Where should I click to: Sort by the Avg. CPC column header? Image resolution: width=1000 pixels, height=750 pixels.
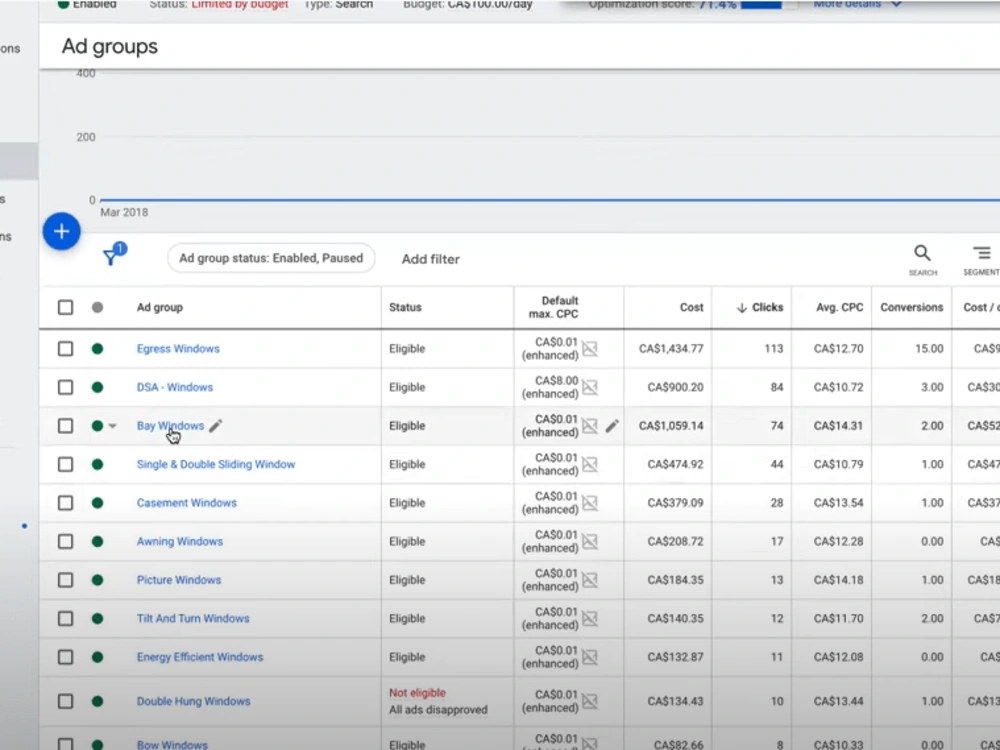coord(839,307)
